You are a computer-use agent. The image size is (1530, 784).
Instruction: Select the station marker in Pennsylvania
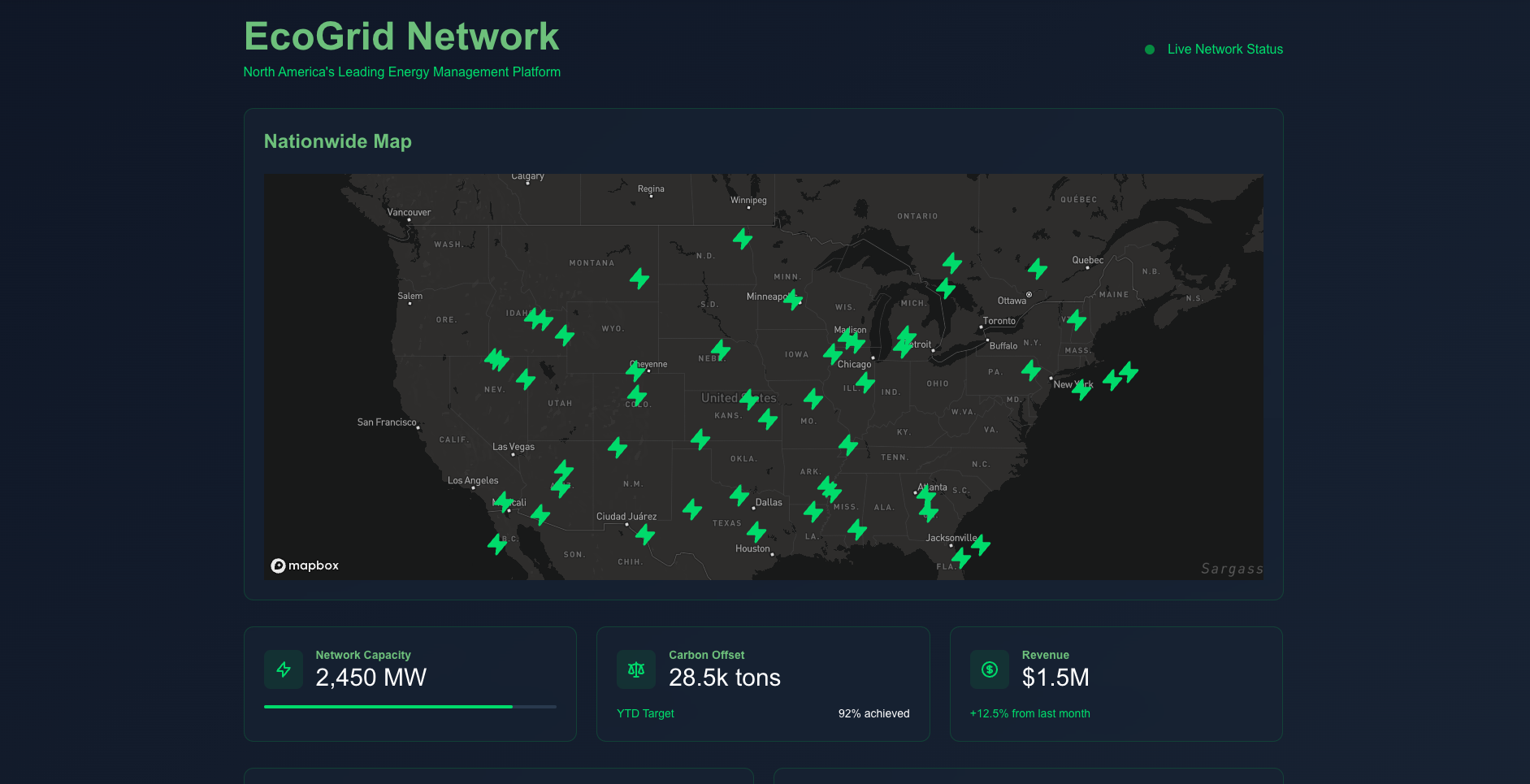(x=1031, y=370)
